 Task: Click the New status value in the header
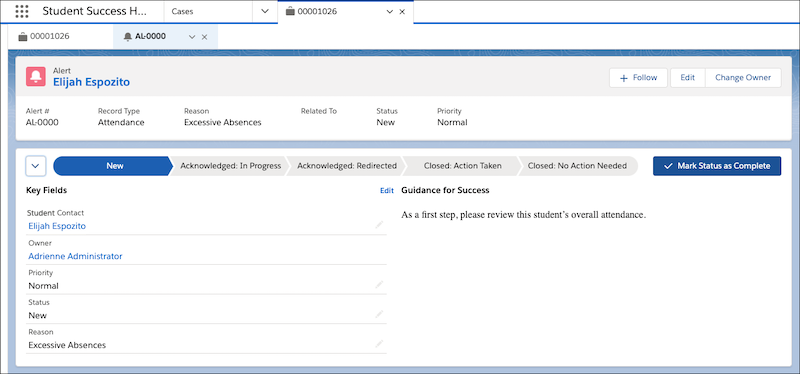pos(385,122)
